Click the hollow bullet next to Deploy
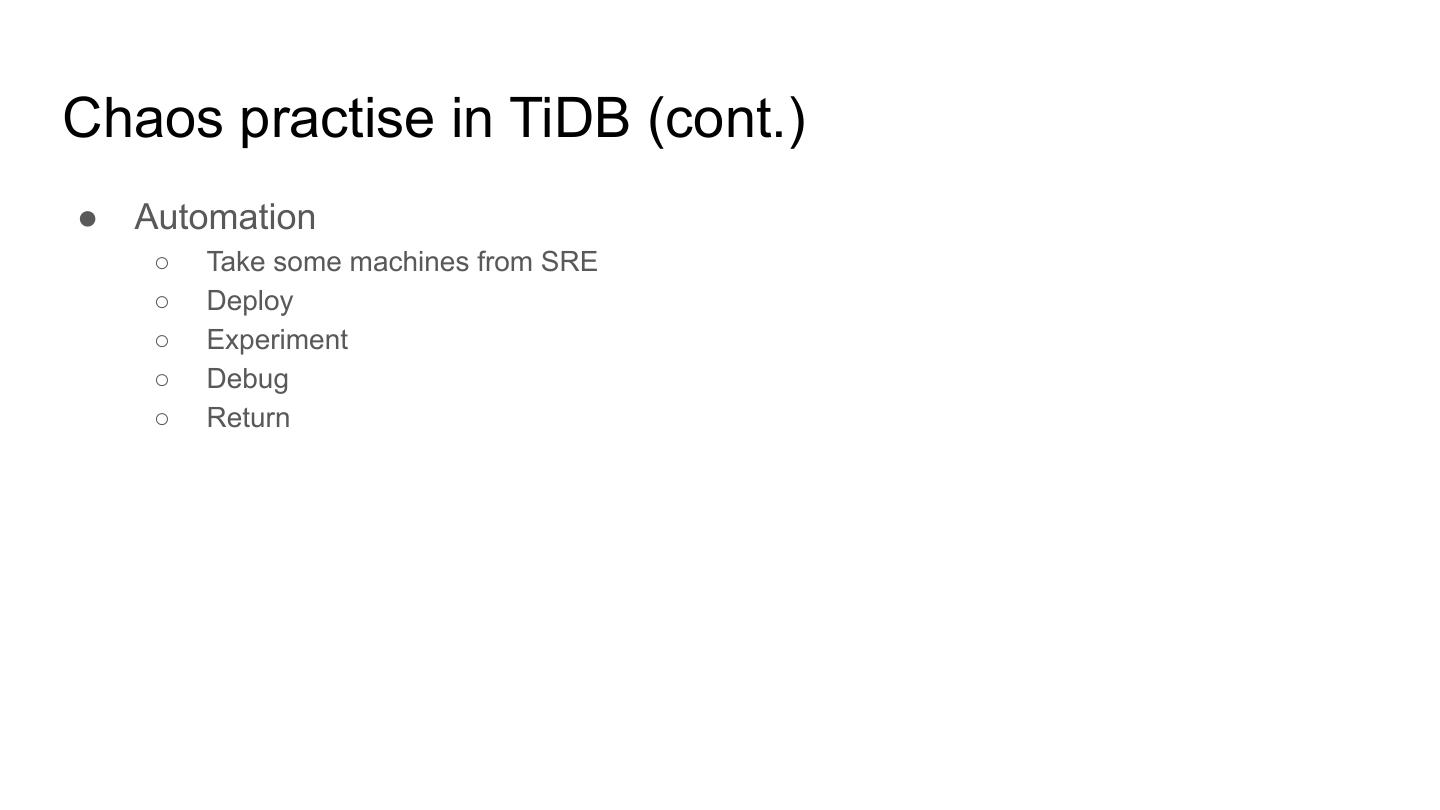This screenshot has height=810, width=1440. click(x=162, y=302)
